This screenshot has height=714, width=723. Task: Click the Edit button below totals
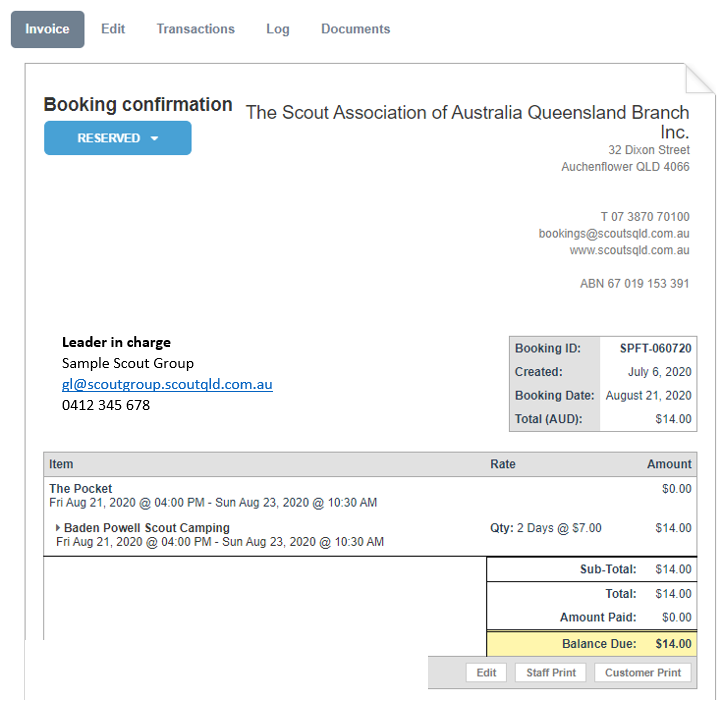tap(486, 672)
